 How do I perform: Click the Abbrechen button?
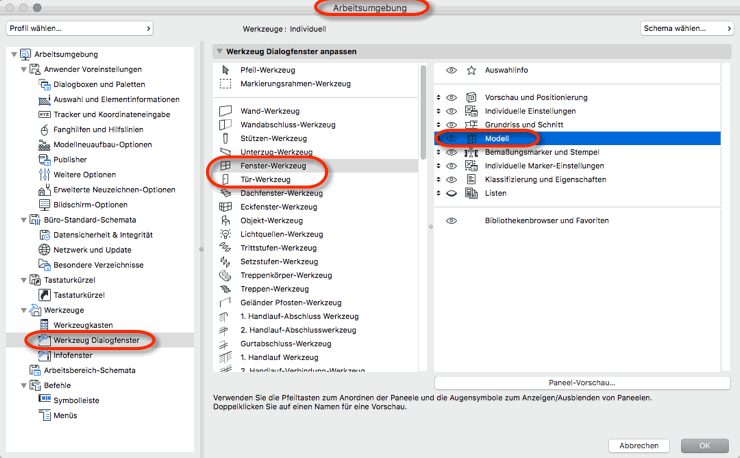[639, 445]
